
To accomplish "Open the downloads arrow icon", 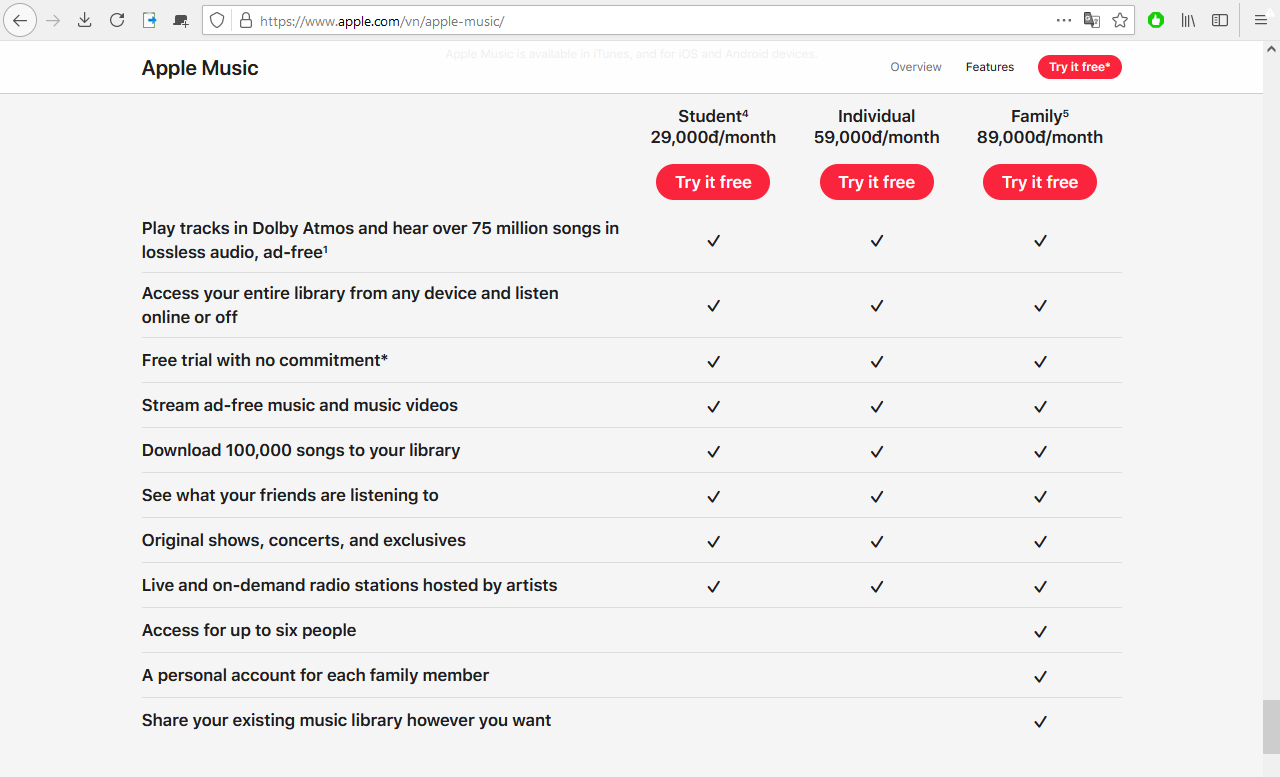I will pyautogui.click(x=85, y=20).
